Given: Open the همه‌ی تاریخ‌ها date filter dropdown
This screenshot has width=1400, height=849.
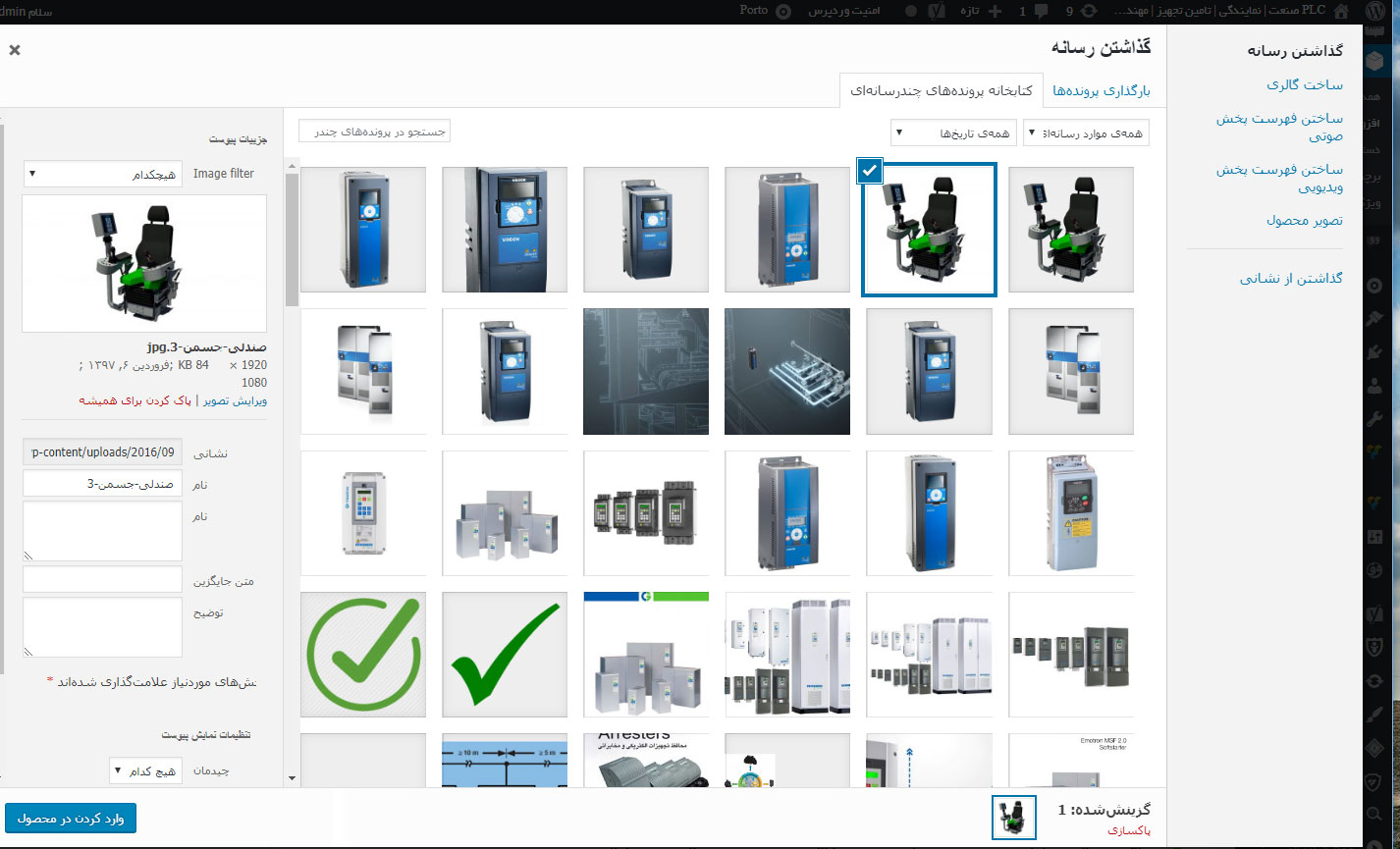Looking at the screenshot, I should (x=953, y=133).
